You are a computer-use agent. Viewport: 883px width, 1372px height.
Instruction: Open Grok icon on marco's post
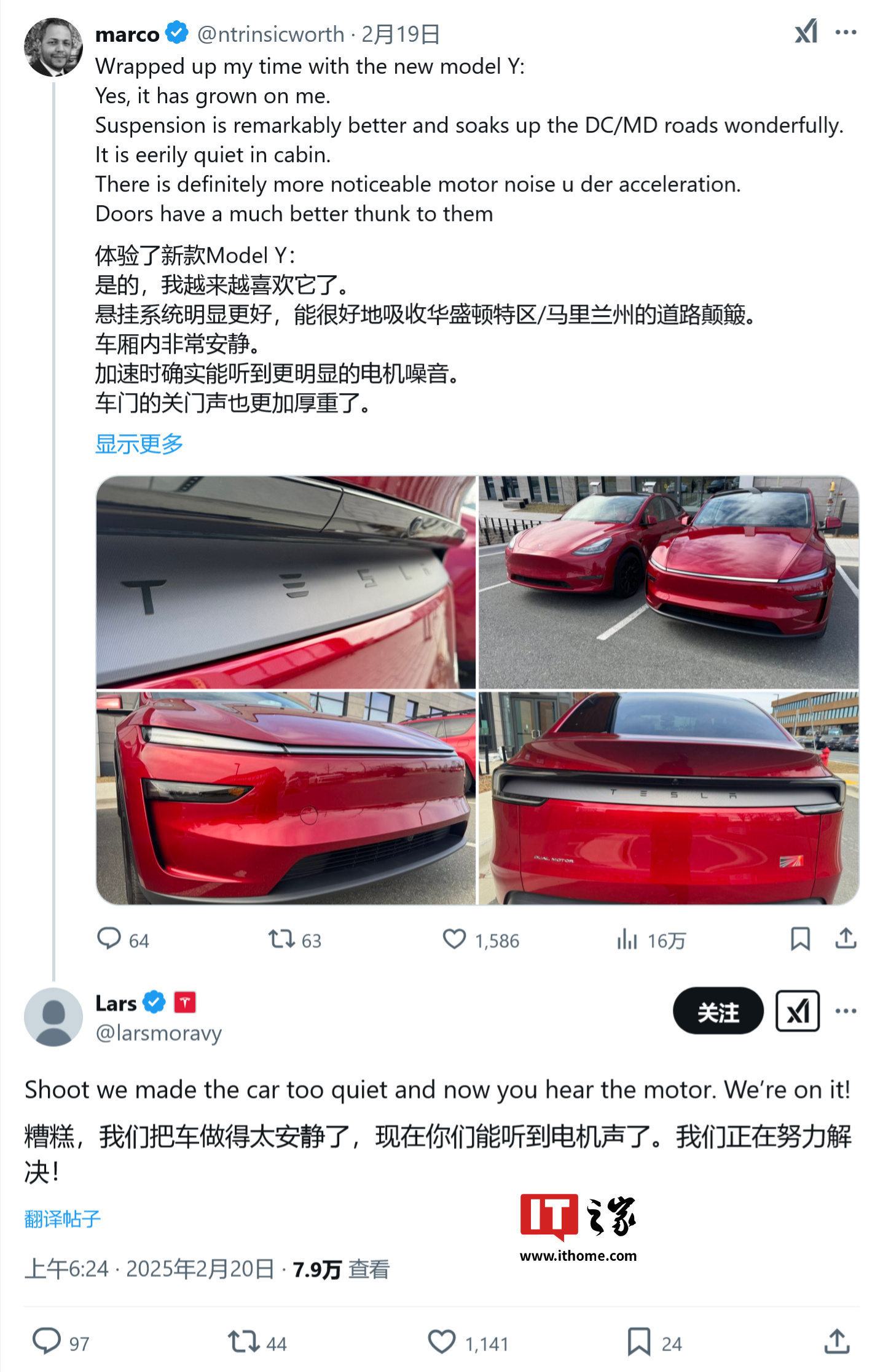point(806,32)
